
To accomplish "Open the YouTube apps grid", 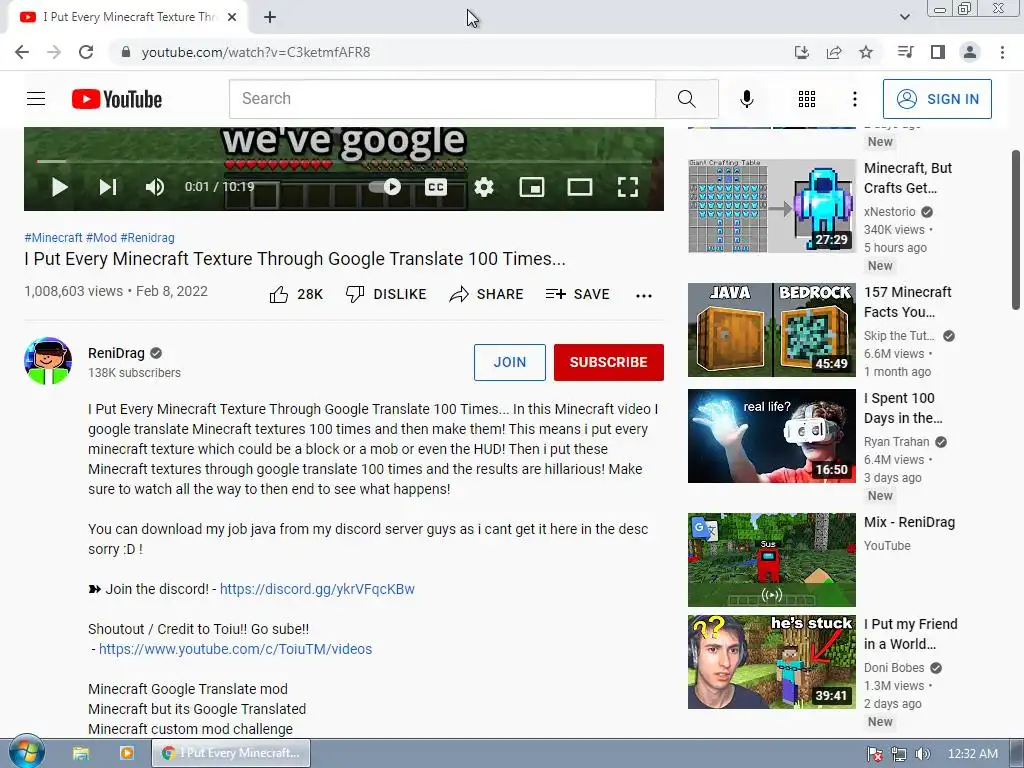I will coord(807,99).
